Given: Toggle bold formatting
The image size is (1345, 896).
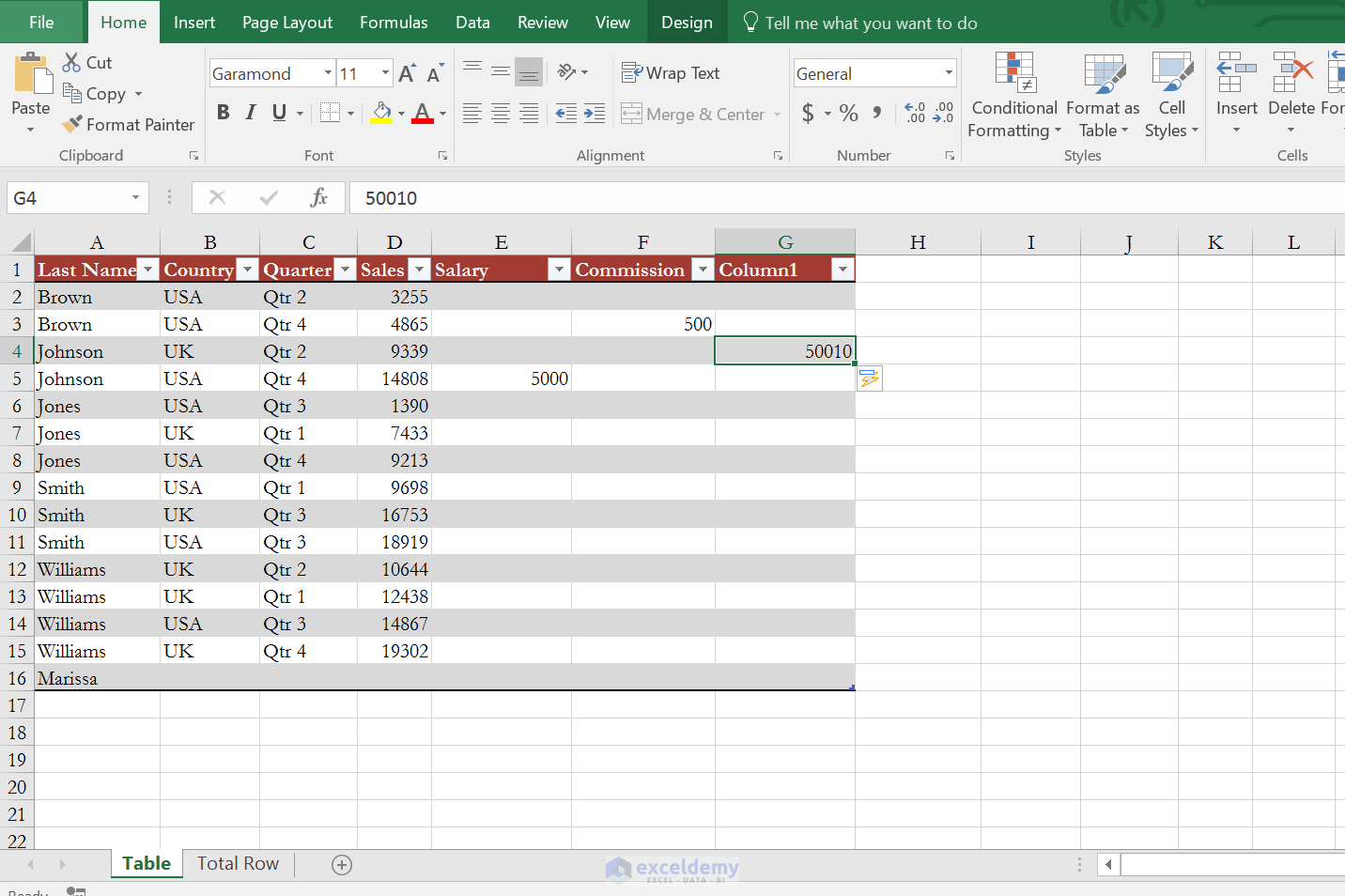Looking at the screenshot, I should [223, 112].
